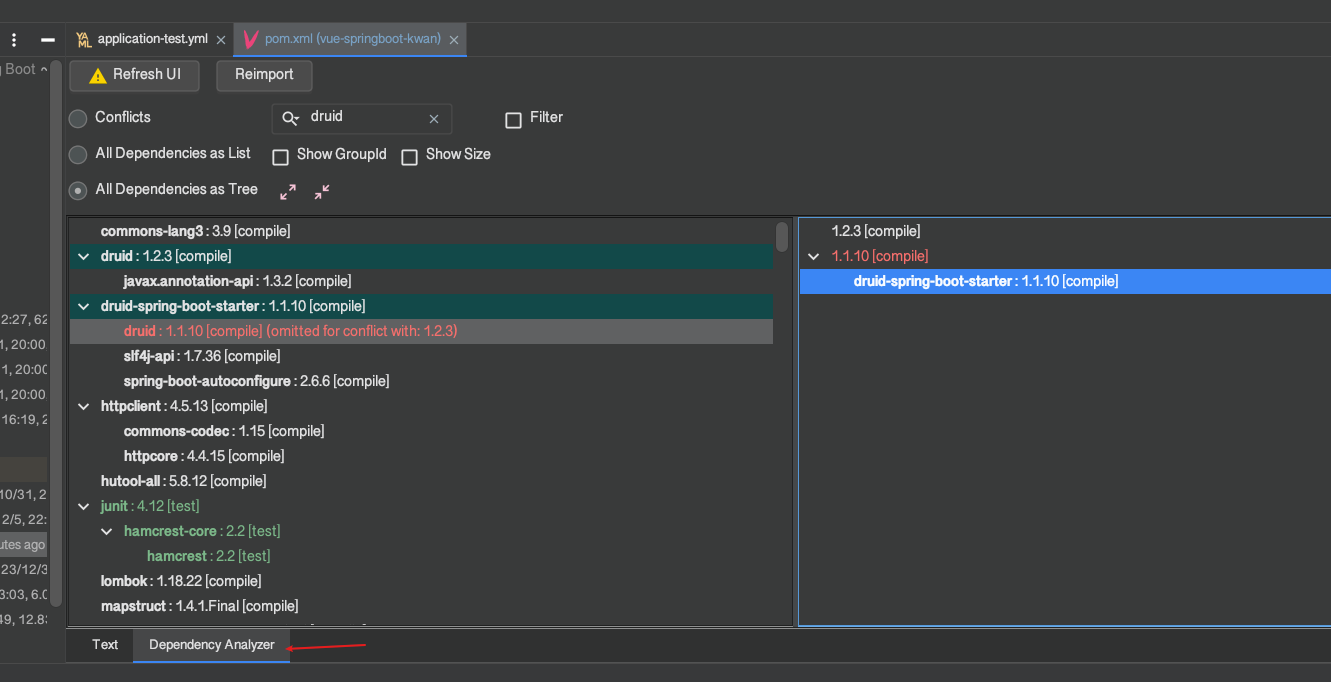Click the Collapse All tree icon

point(322,191)
